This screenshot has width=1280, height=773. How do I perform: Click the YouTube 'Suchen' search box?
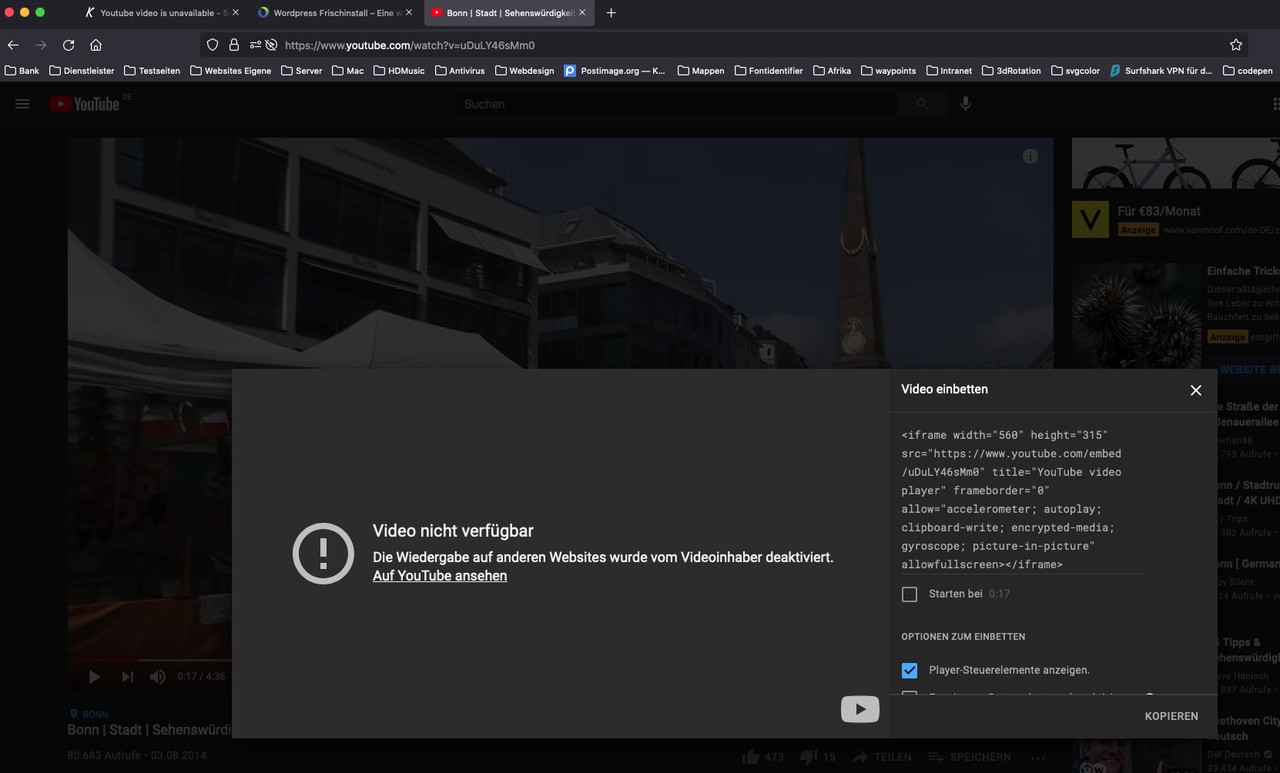(676, 104)
